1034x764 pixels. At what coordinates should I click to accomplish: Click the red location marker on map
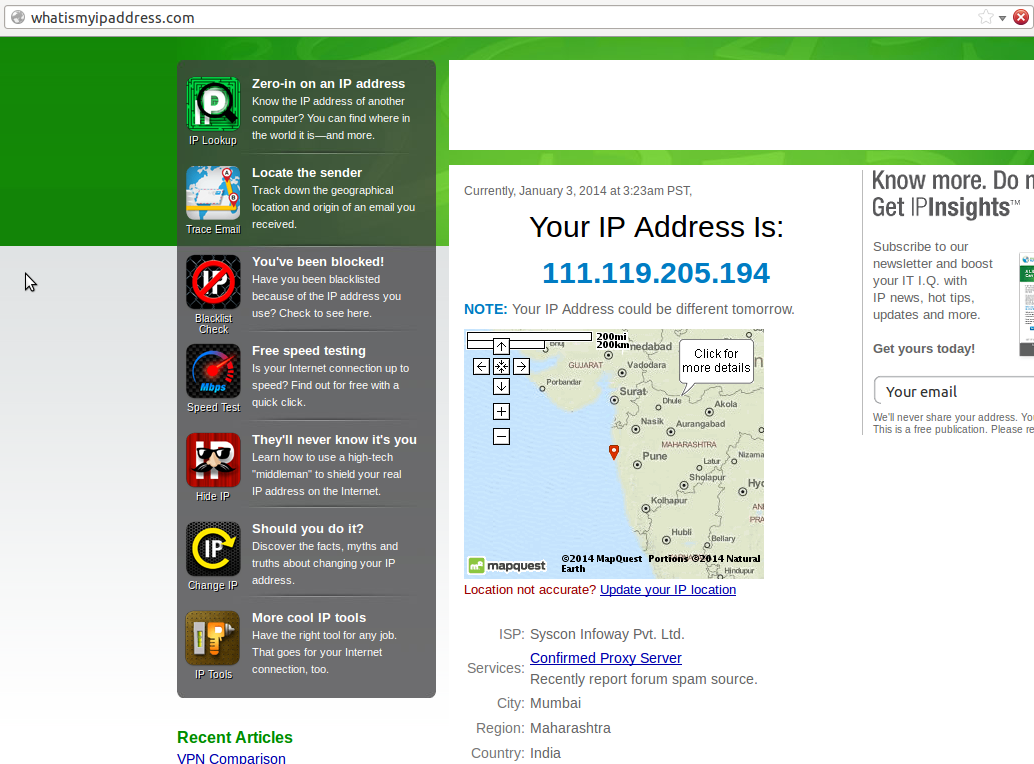click(x=614, y=452)
